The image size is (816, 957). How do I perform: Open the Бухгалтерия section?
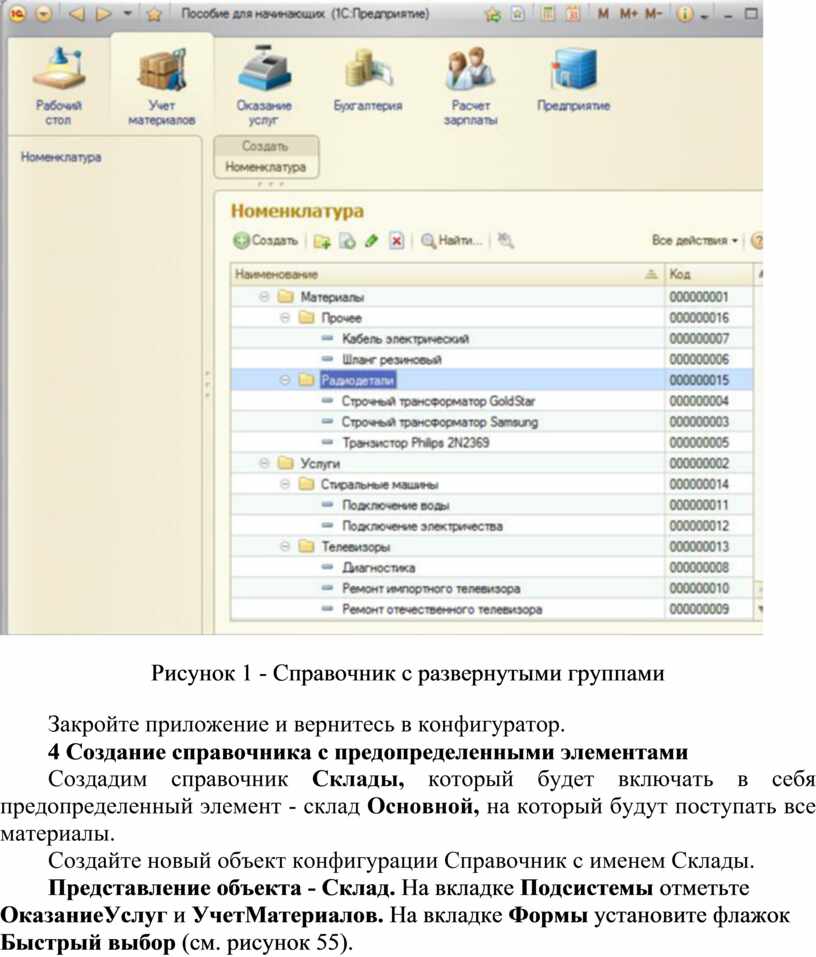coord(367,81)
